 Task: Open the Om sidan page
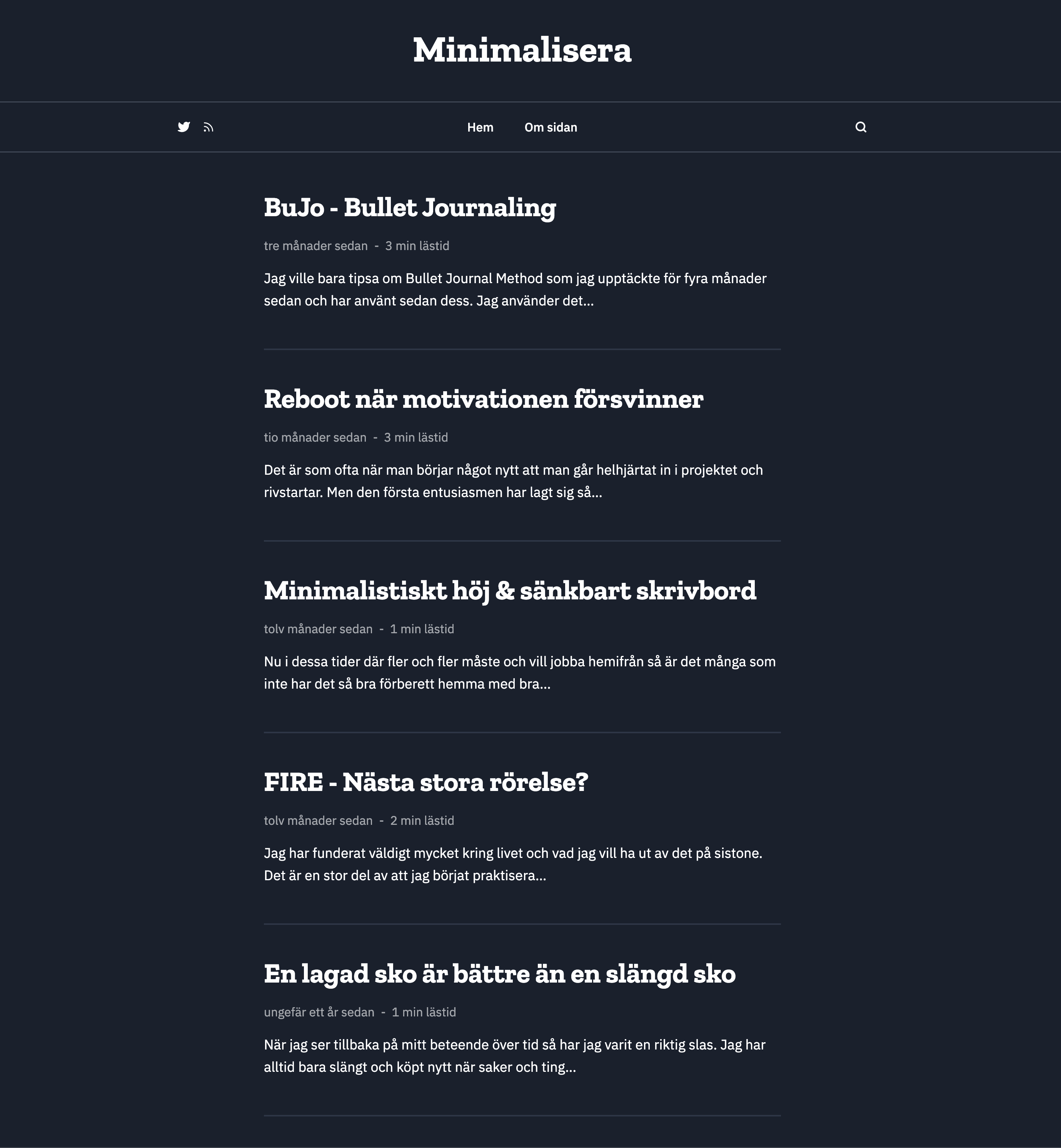(x=550, y=127)
